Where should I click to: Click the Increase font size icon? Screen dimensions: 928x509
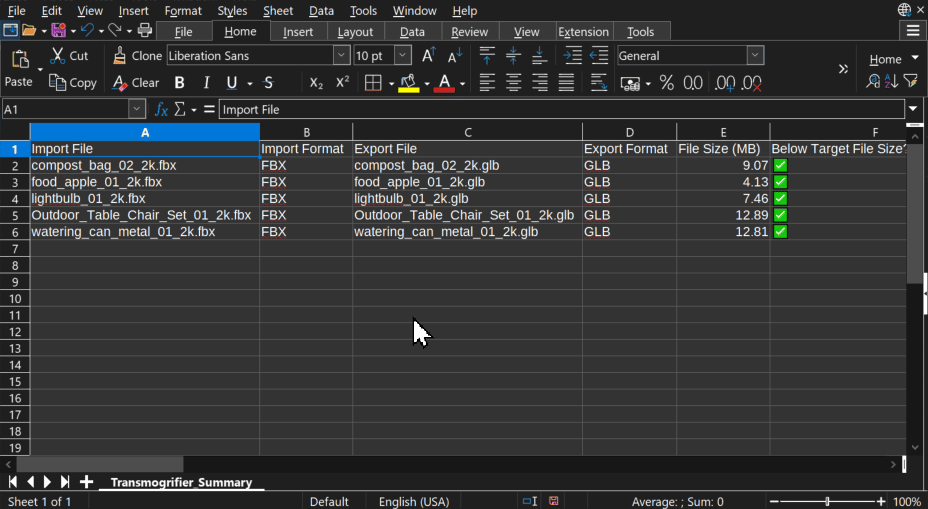428,56
